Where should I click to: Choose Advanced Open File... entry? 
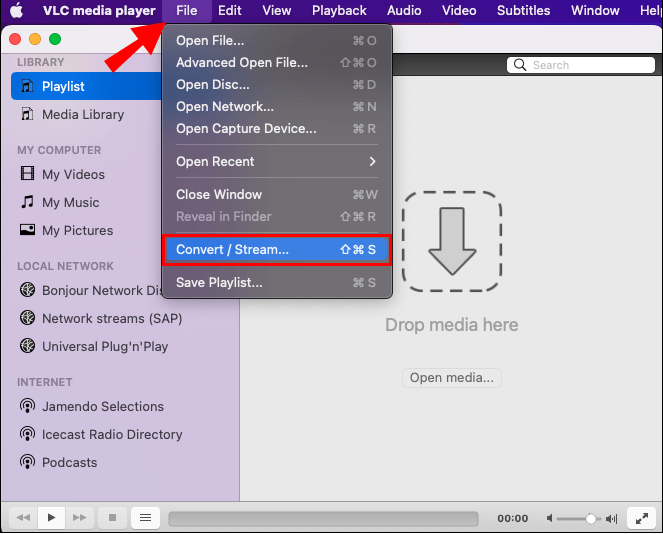pyautogui.click(x=277, y=63)
